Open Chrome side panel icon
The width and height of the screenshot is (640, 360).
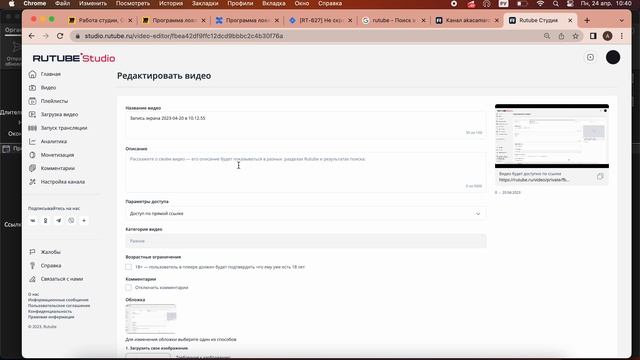tap(593, 36)
